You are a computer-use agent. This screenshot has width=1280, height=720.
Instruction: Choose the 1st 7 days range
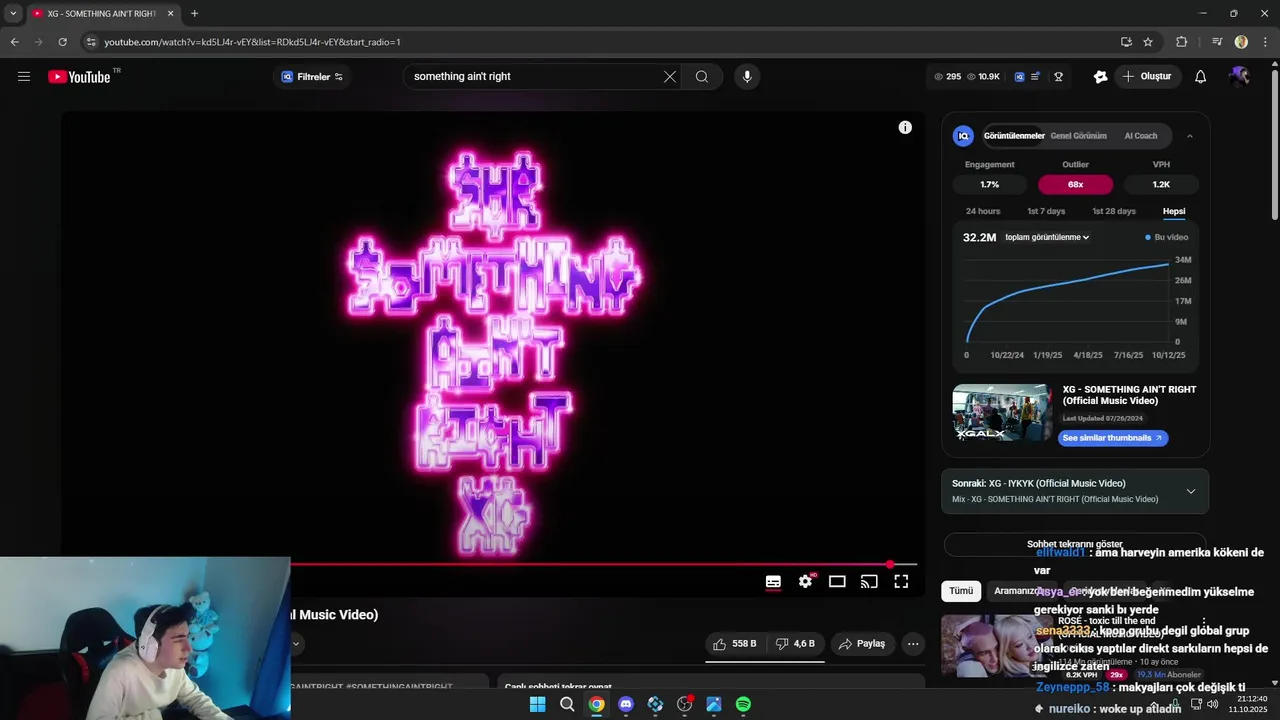tap(1046, 211)
